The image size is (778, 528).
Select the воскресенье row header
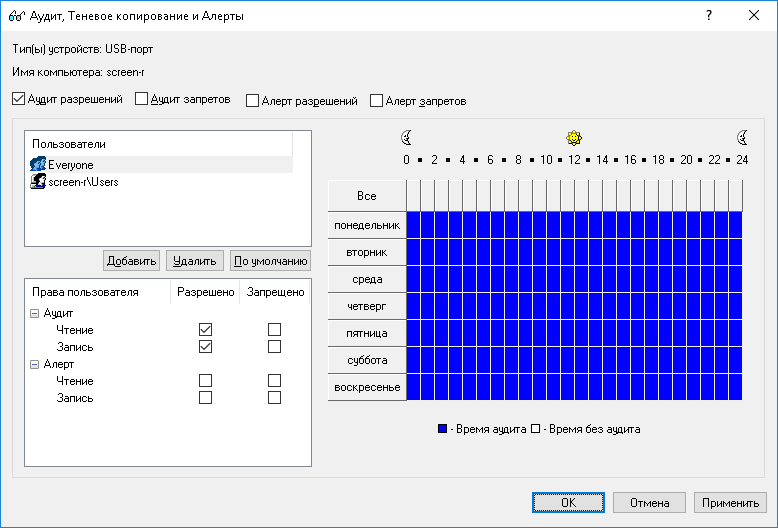pyautogui.click(x=367, y=387)
